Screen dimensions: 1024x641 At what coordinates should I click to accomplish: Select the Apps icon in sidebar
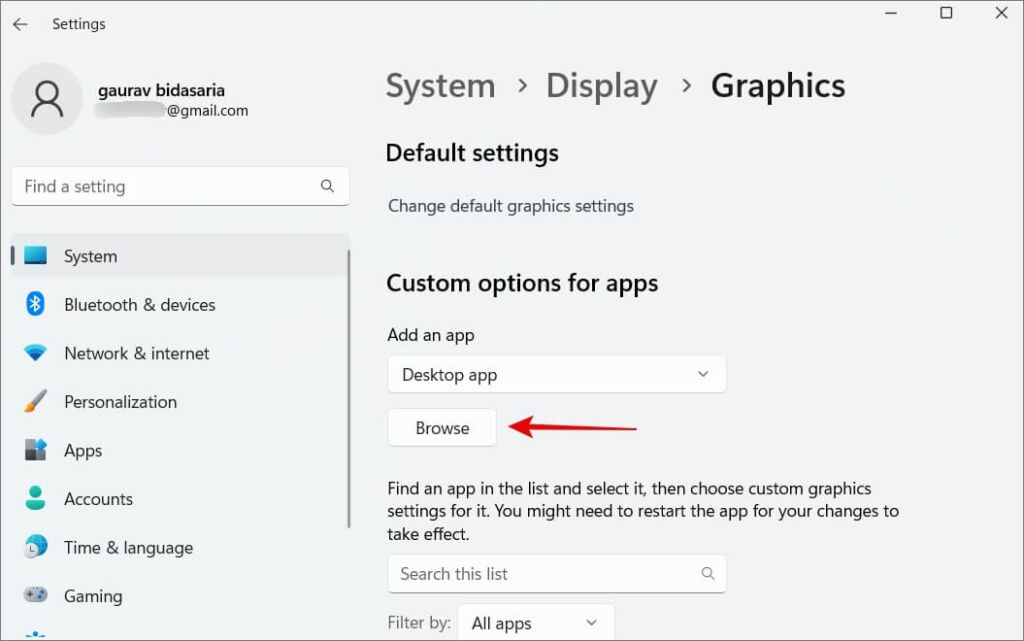pyautogui.click(x=34, y=450)
